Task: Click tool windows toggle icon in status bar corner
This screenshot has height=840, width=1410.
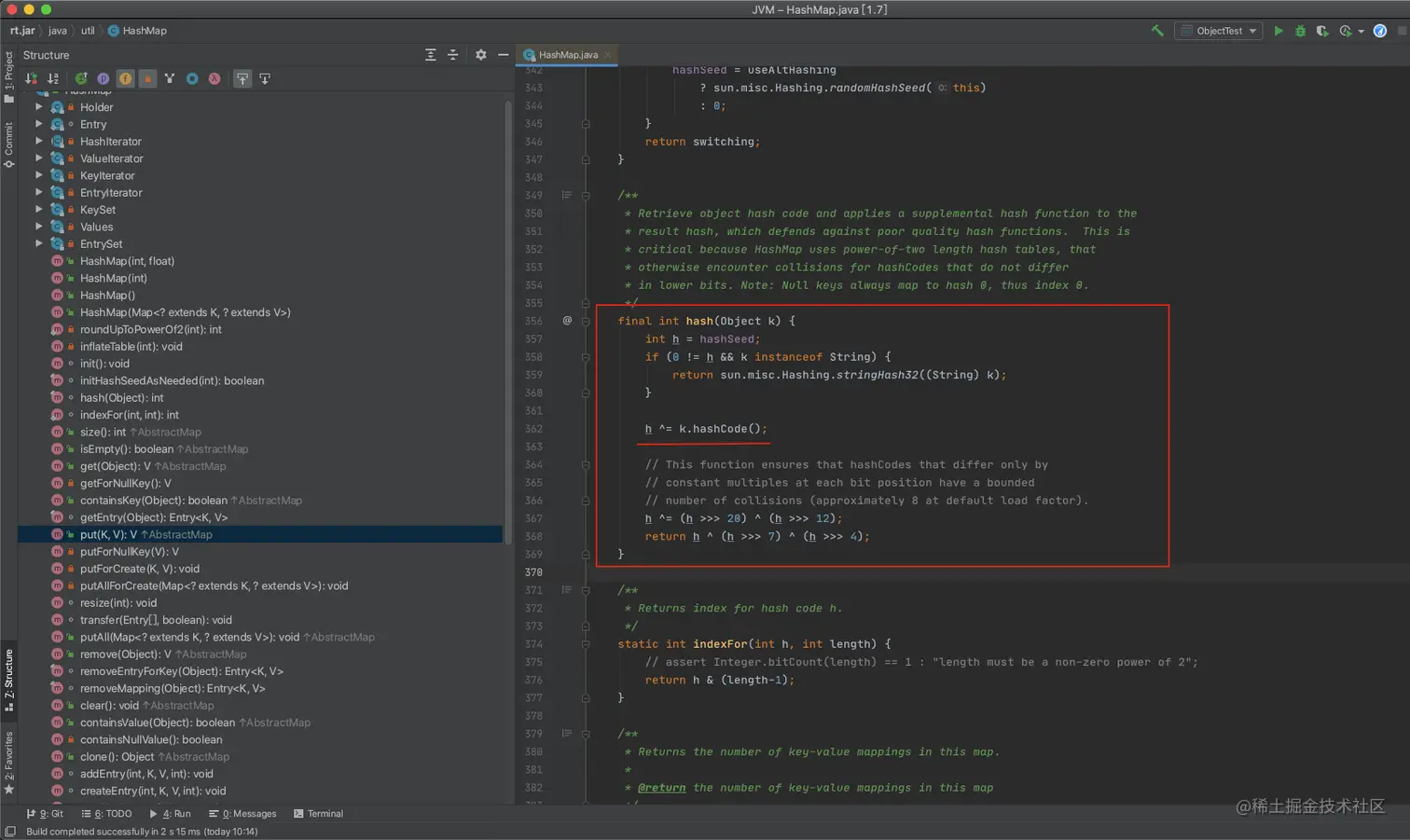Action: [x=9, y=832]
